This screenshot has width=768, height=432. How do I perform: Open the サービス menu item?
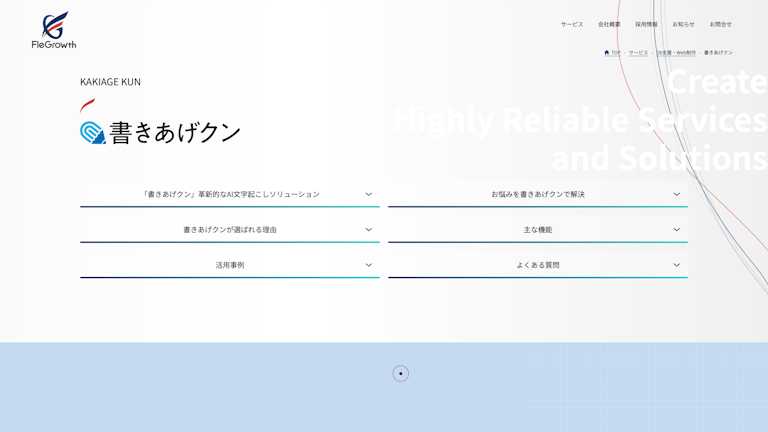pyautogui.click(x=571, y=24)
